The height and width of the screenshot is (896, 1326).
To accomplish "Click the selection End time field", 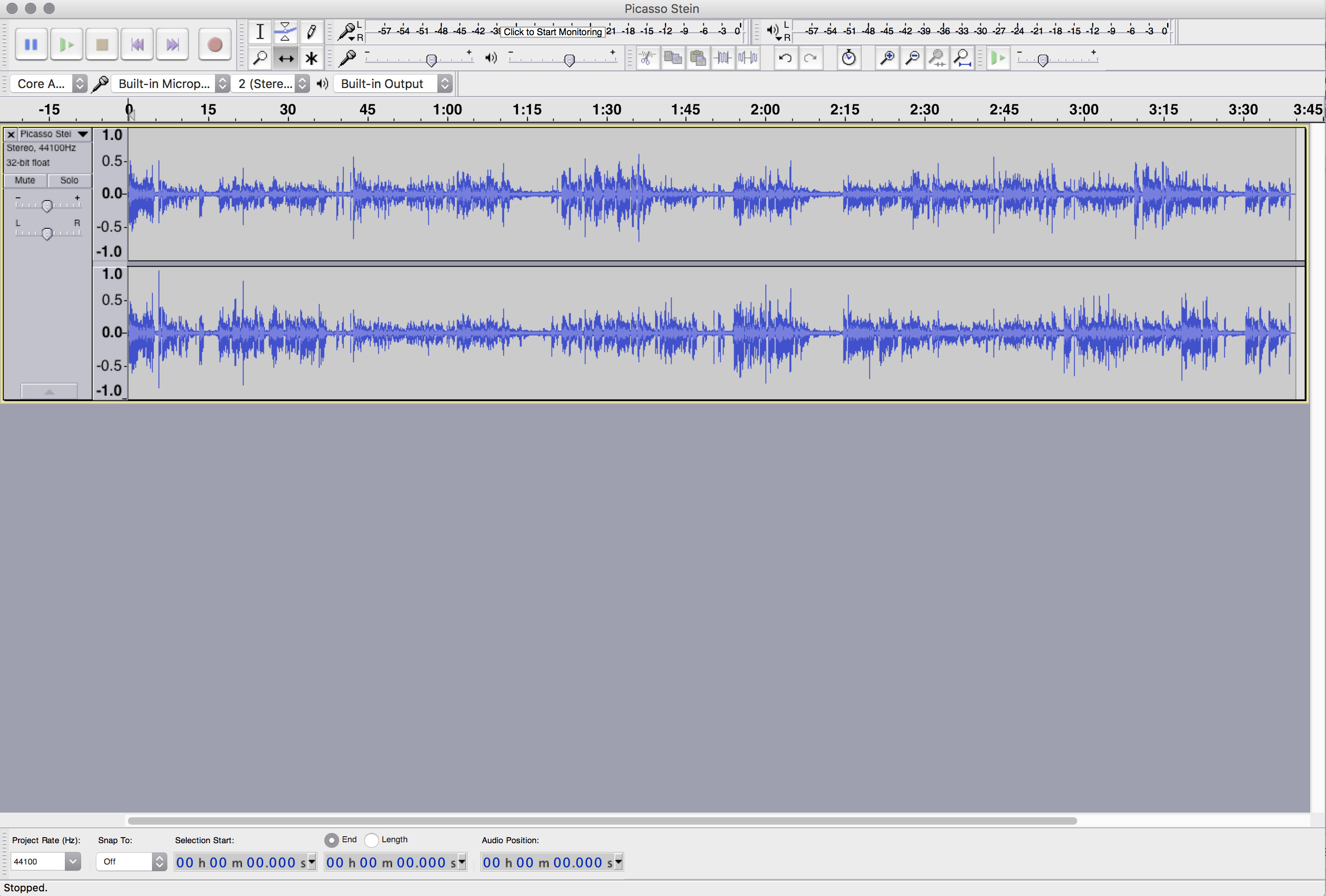I will click(395, 862).
